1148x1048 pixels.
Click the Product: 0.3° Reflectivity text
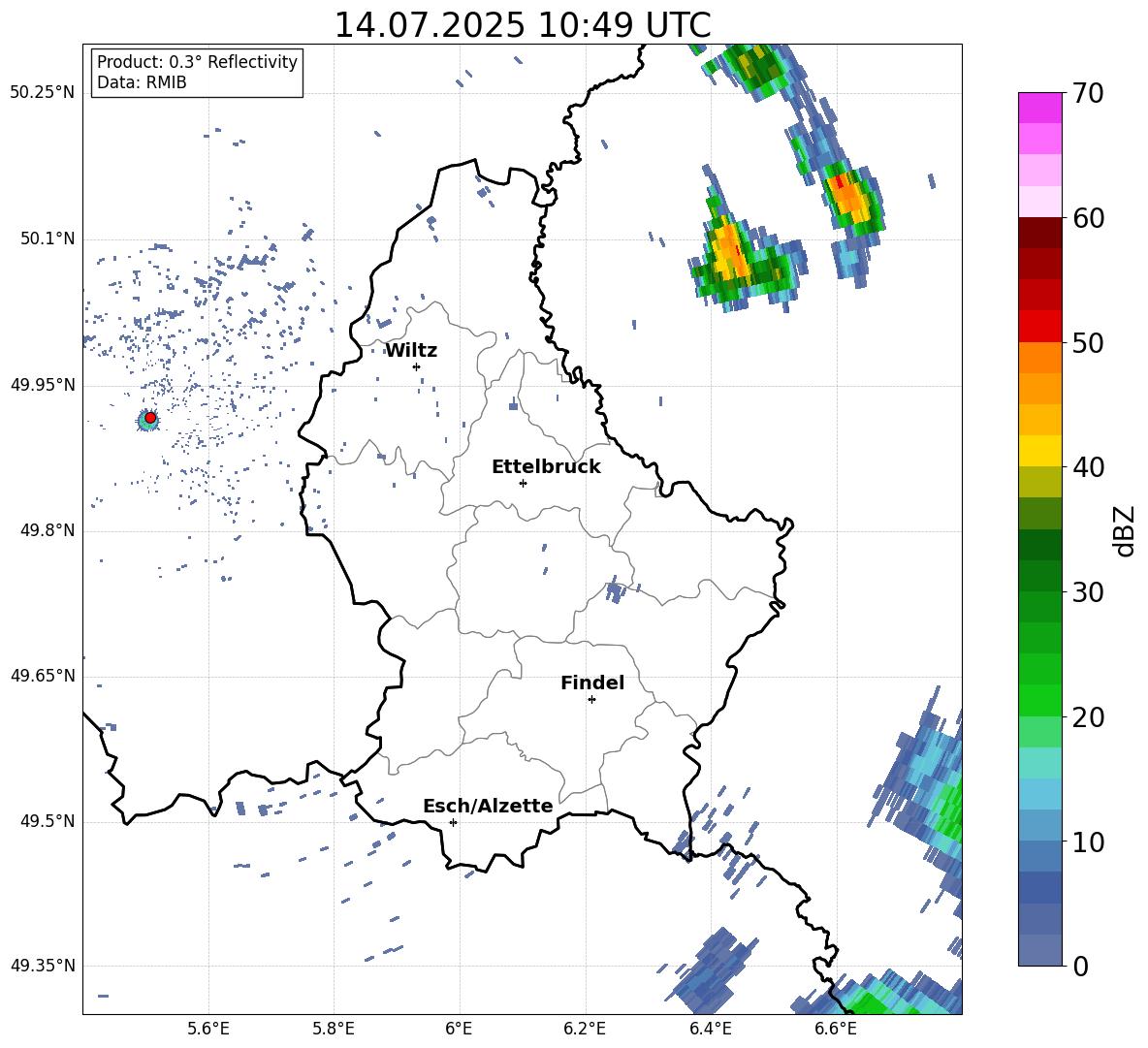[197, 62]
